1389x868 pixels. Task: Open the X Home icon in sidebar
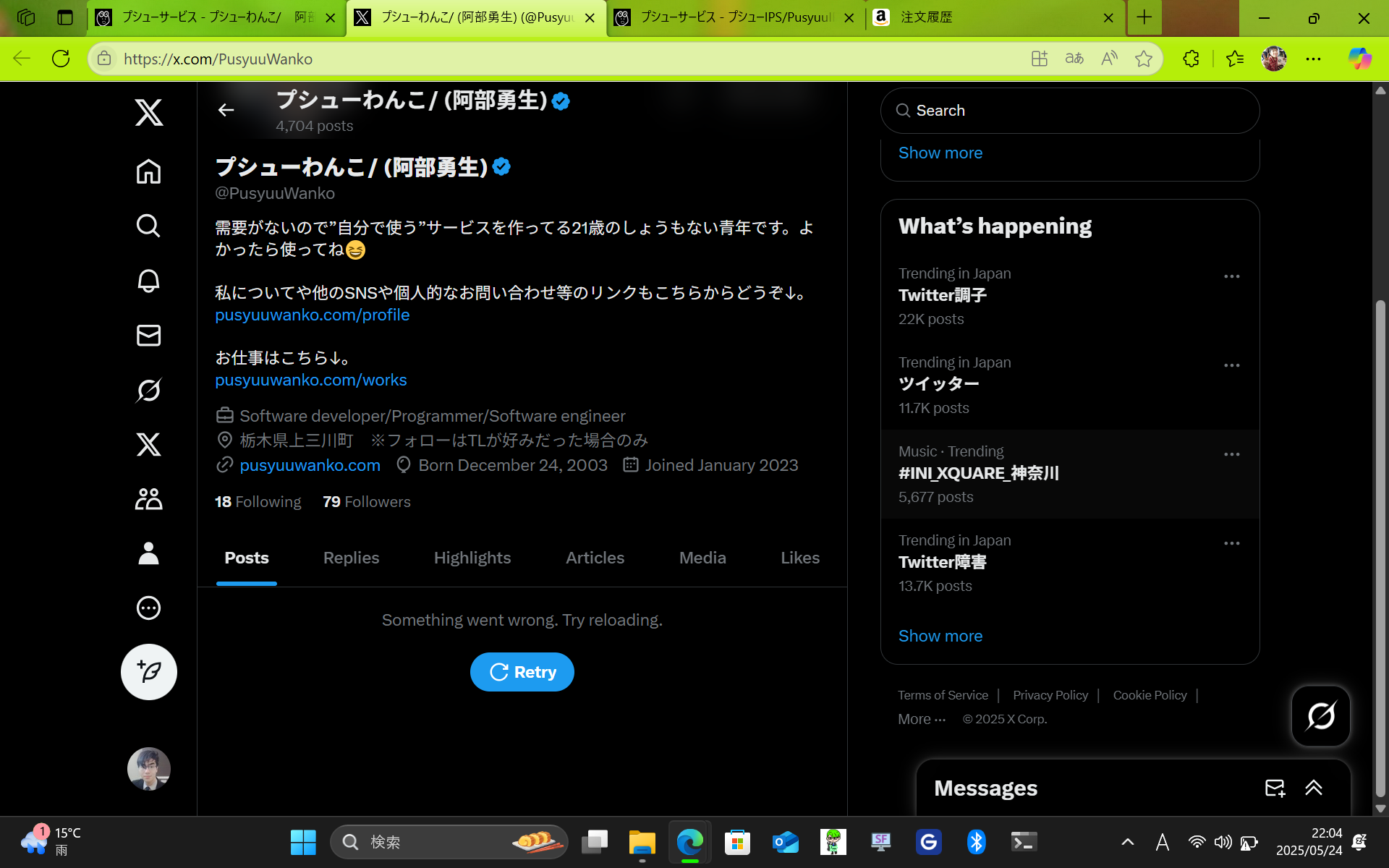pyautogui.click(x=148, y=171)
